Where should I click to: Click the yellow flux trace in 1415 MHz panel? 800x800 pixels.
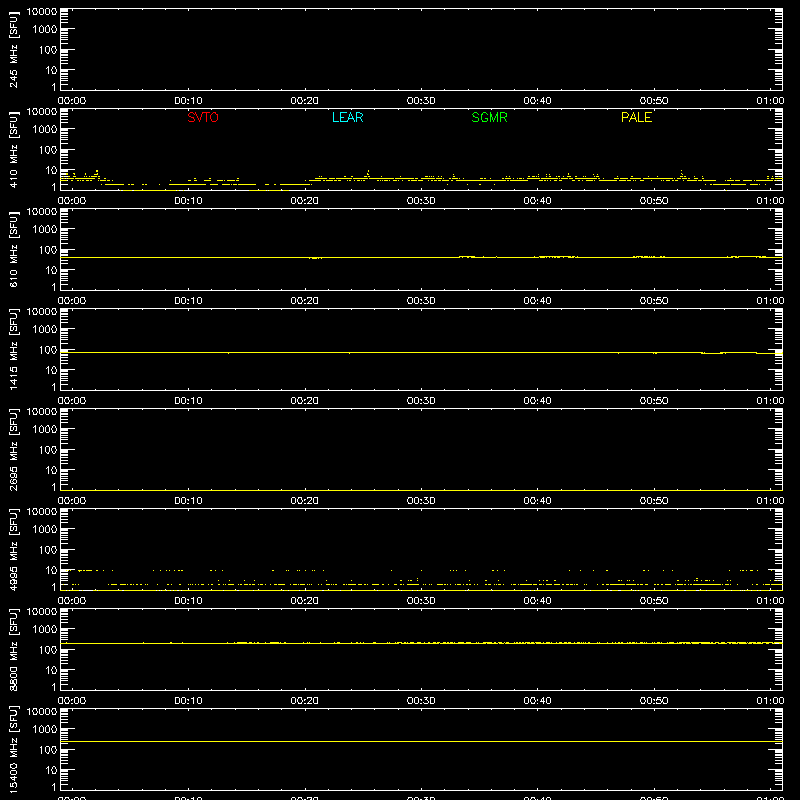coord(421,353)
